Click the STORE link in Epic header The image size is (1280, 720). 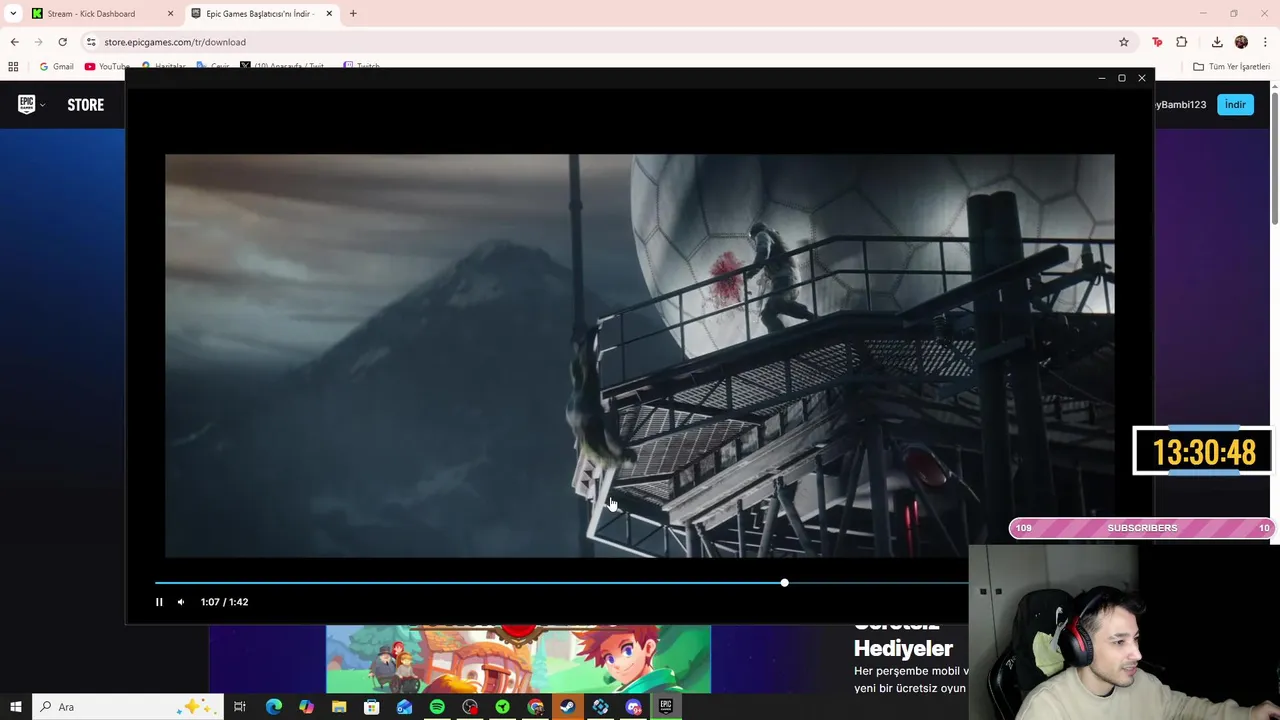(85, 105)
